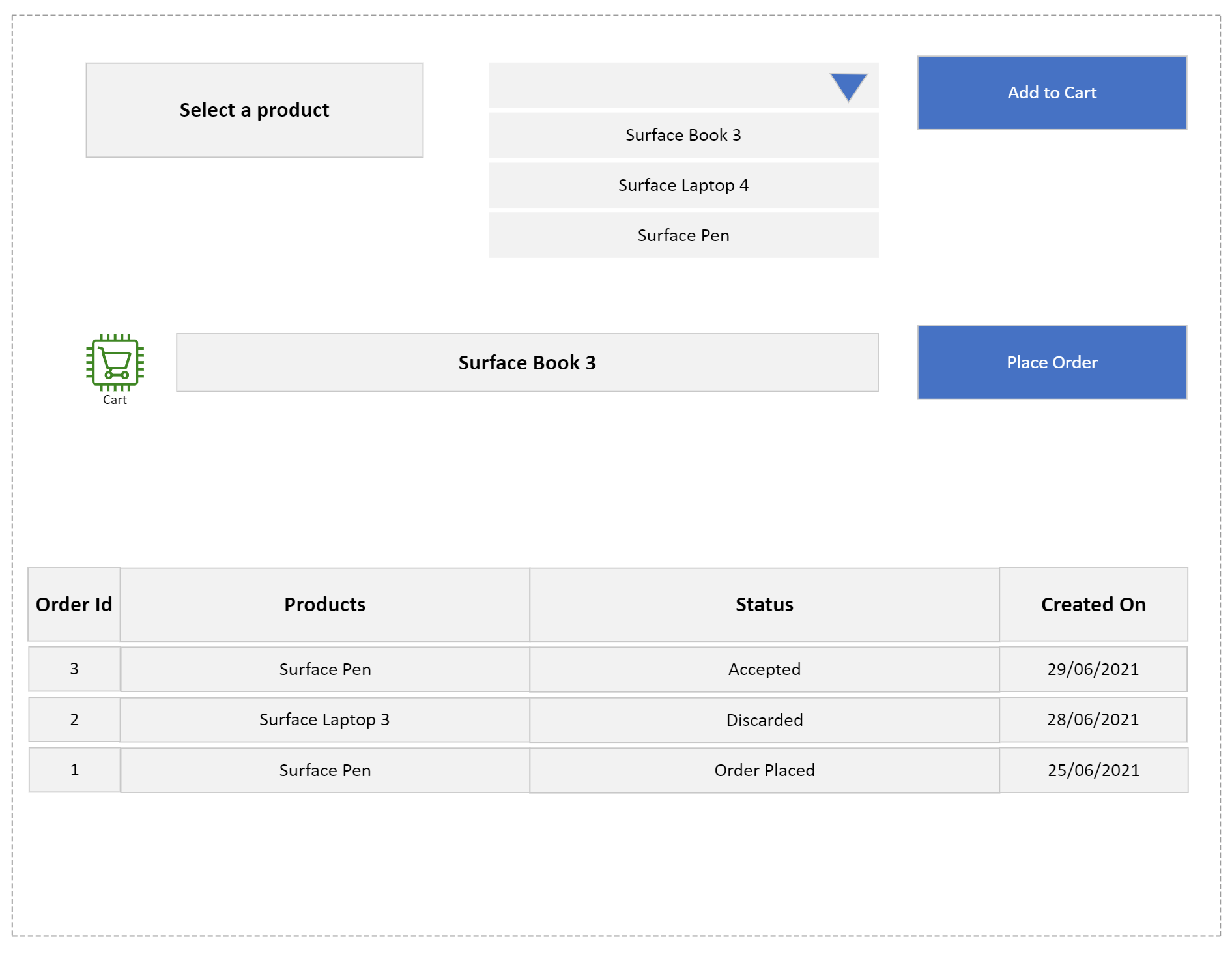Click the Order Id column header
1232x954 pixels.
(74, 604)
